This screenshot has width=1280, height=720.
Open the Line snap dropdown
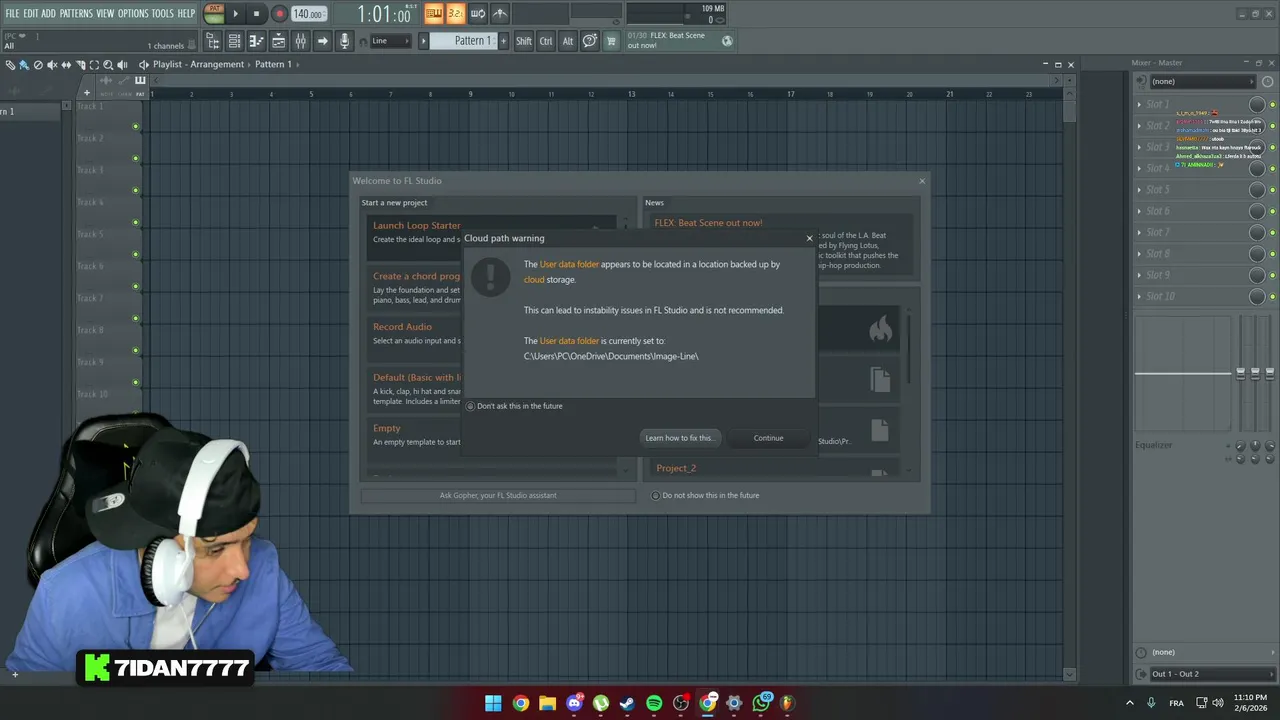tap(391, 41)
